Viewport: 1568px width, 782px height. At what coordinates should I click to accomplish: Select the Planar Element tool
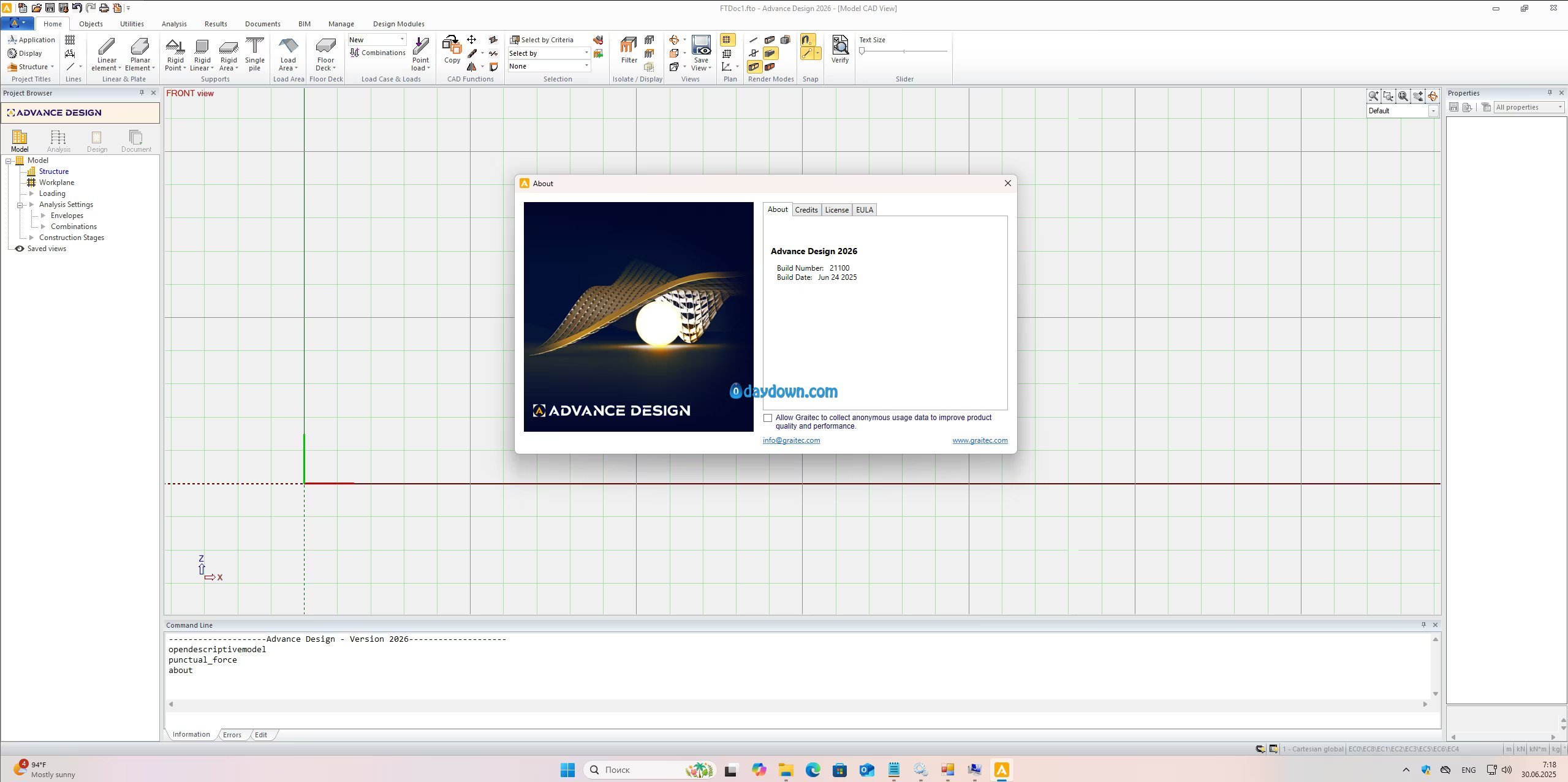coord(140,54)
